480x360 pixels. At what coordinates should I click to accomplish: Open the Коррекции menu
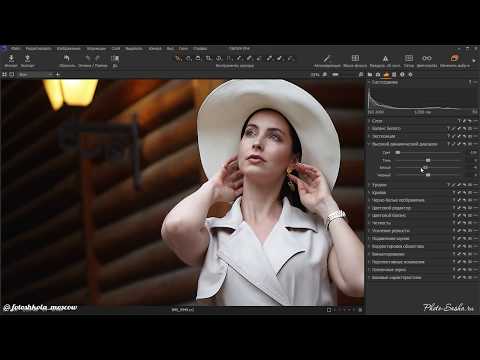pos(96,49)
